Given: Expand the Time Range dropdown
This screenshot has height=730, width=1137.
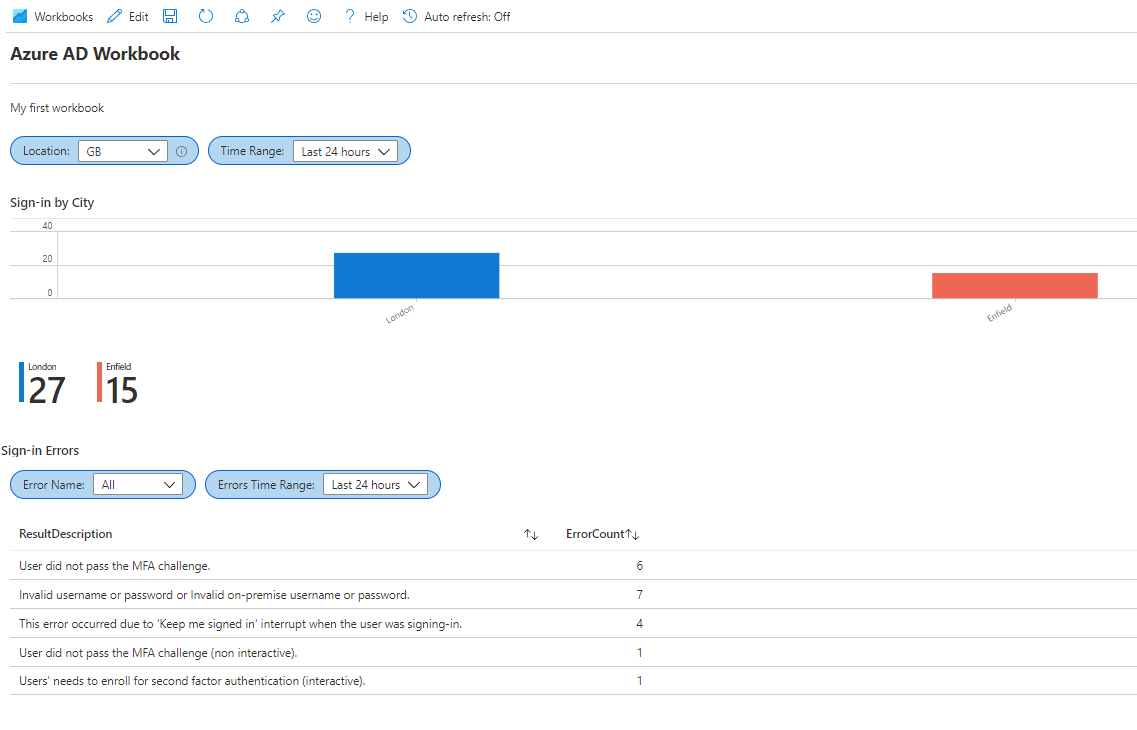Looking at the screenshot, I should point(345,151).
